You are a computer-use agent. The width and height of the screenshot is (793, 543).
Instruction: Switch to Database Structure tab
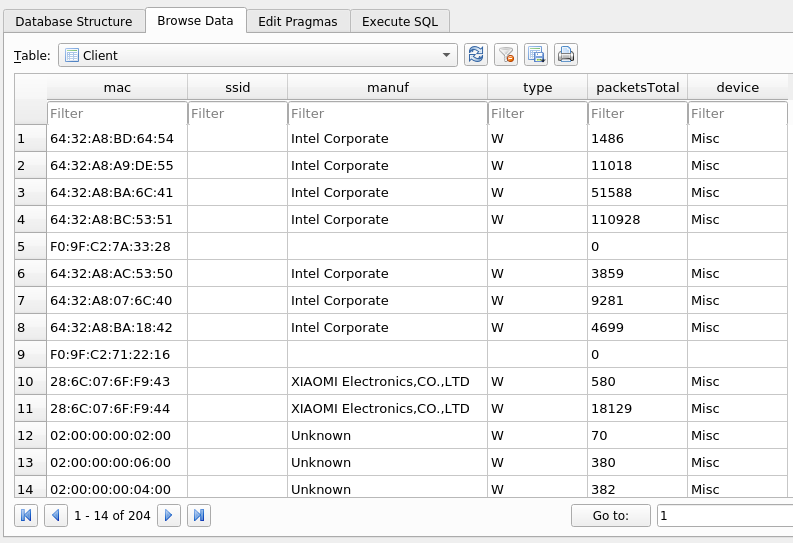click(74, 21)
